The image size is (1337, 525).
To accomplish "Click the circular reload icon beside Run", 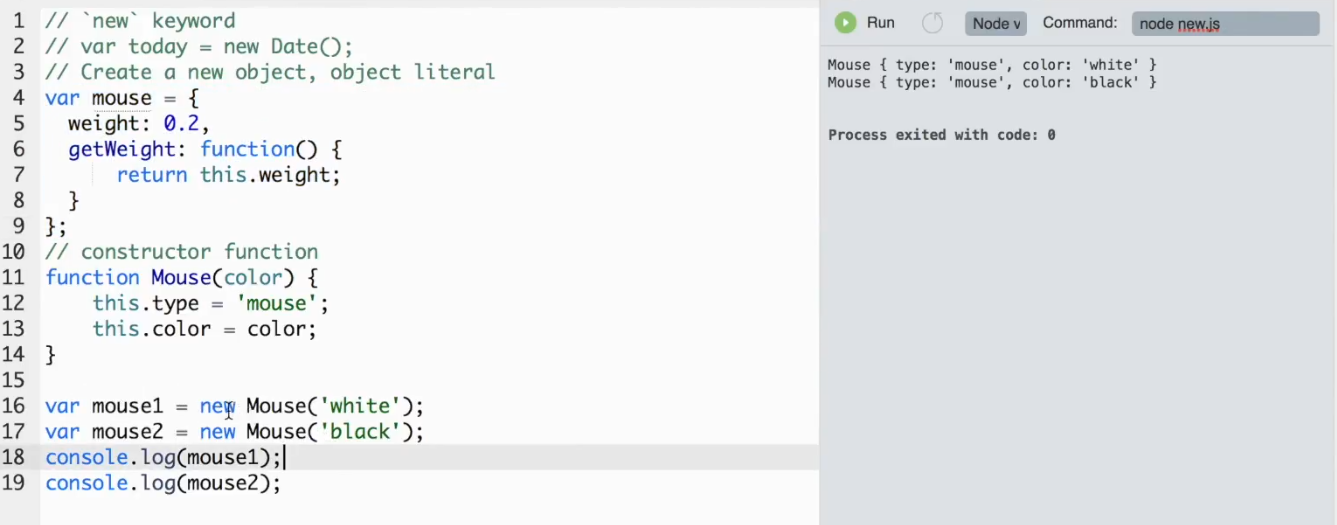I will click(932, 23).
